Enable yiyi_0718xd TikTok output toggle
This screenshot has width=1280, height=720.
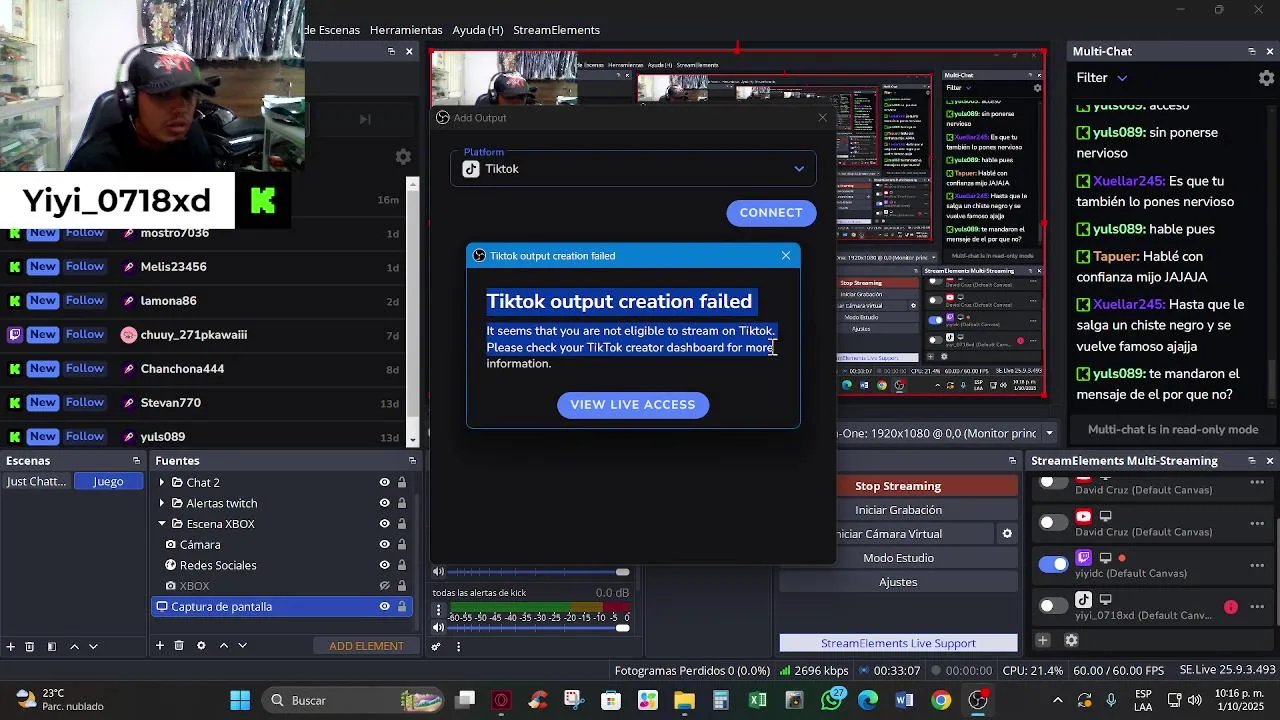tap(1053, 606)
